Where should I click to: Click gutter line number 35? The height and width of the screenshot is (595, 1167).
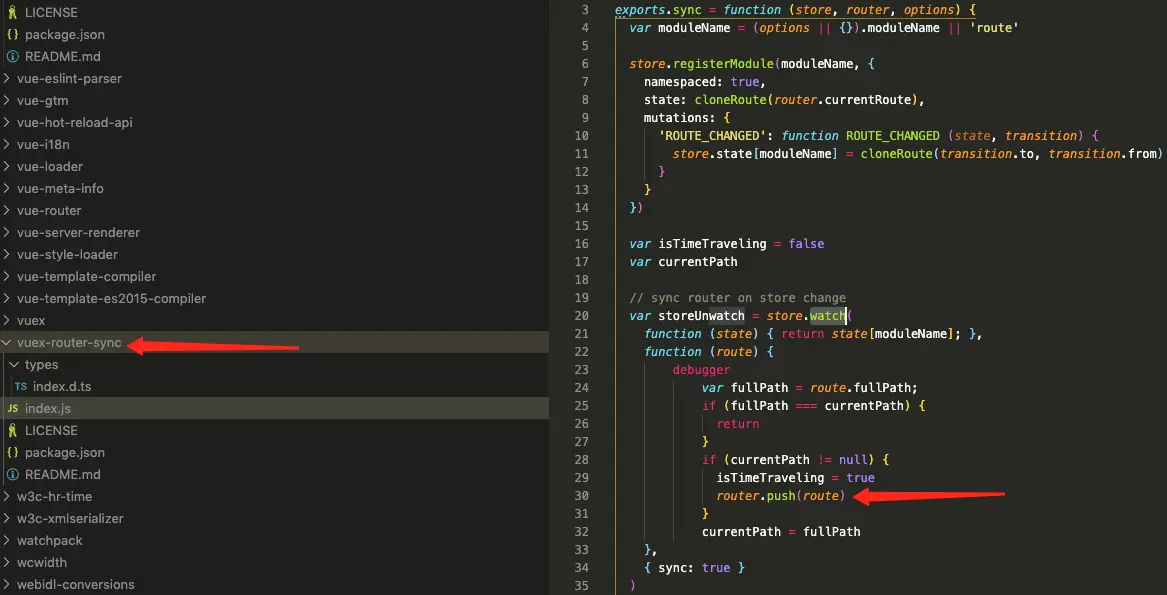click(x=581, y=585)
